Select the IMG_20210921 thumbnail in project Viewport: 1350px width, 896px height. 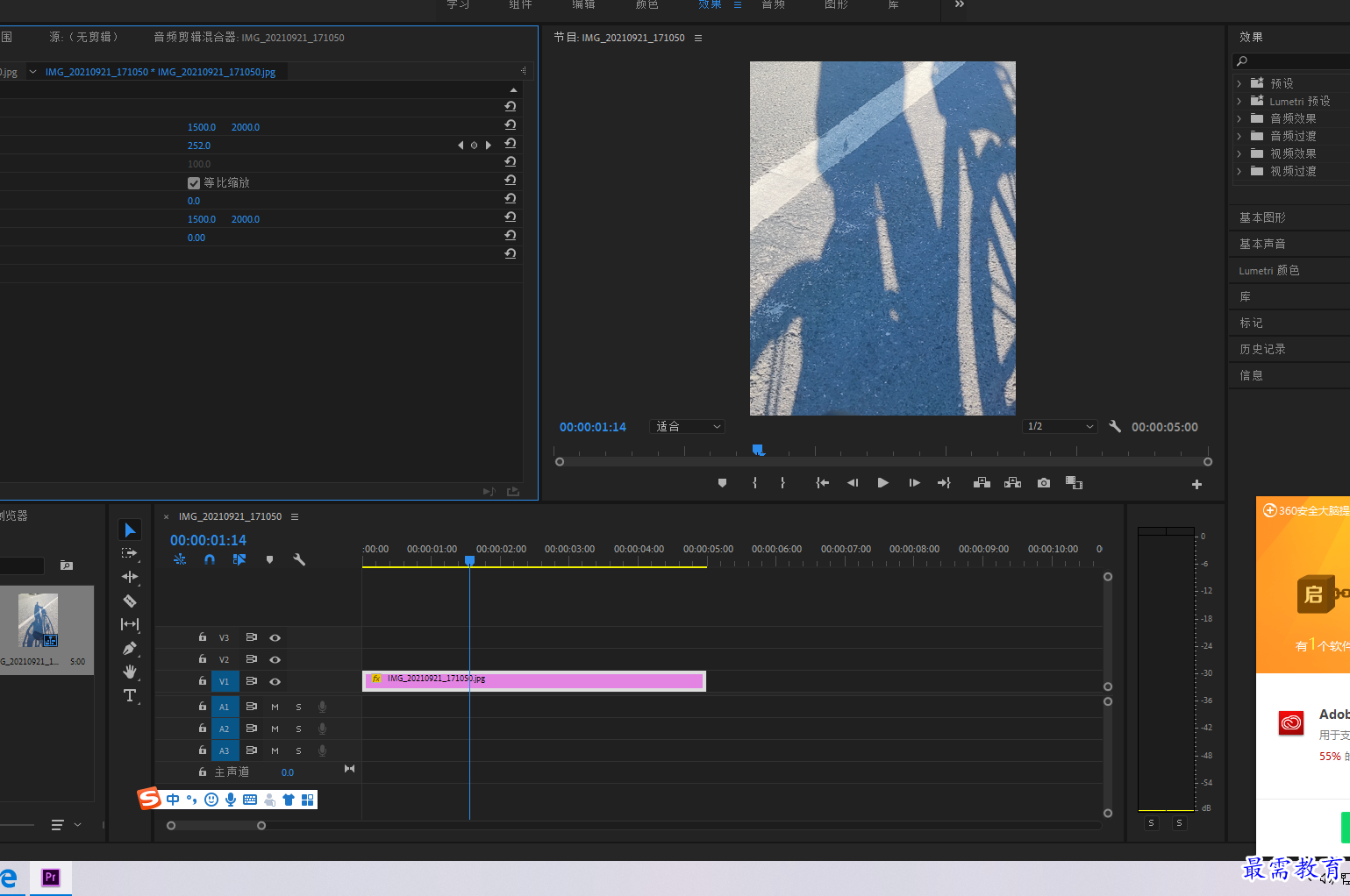[38, 620]
